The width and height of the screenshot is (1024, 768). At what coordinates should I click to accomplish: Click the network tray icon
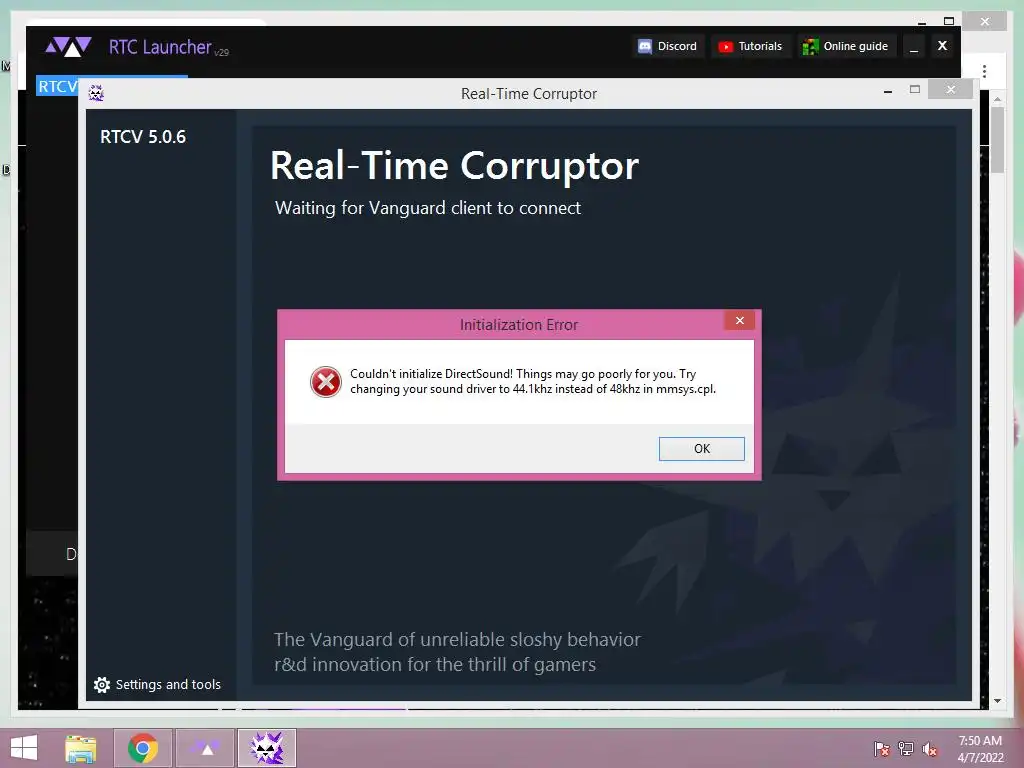(x=906, y=749)
